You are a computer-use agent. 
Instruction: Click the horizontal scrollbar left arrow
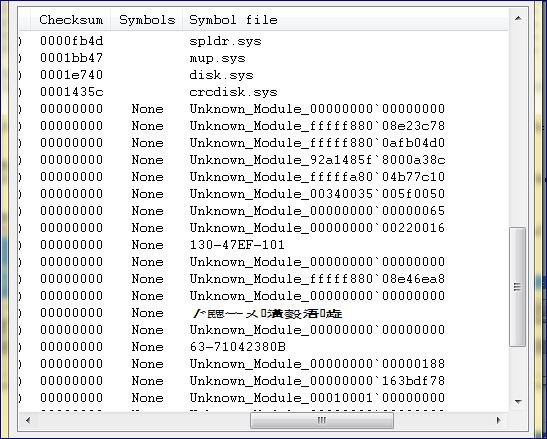[x=28, y=420]
